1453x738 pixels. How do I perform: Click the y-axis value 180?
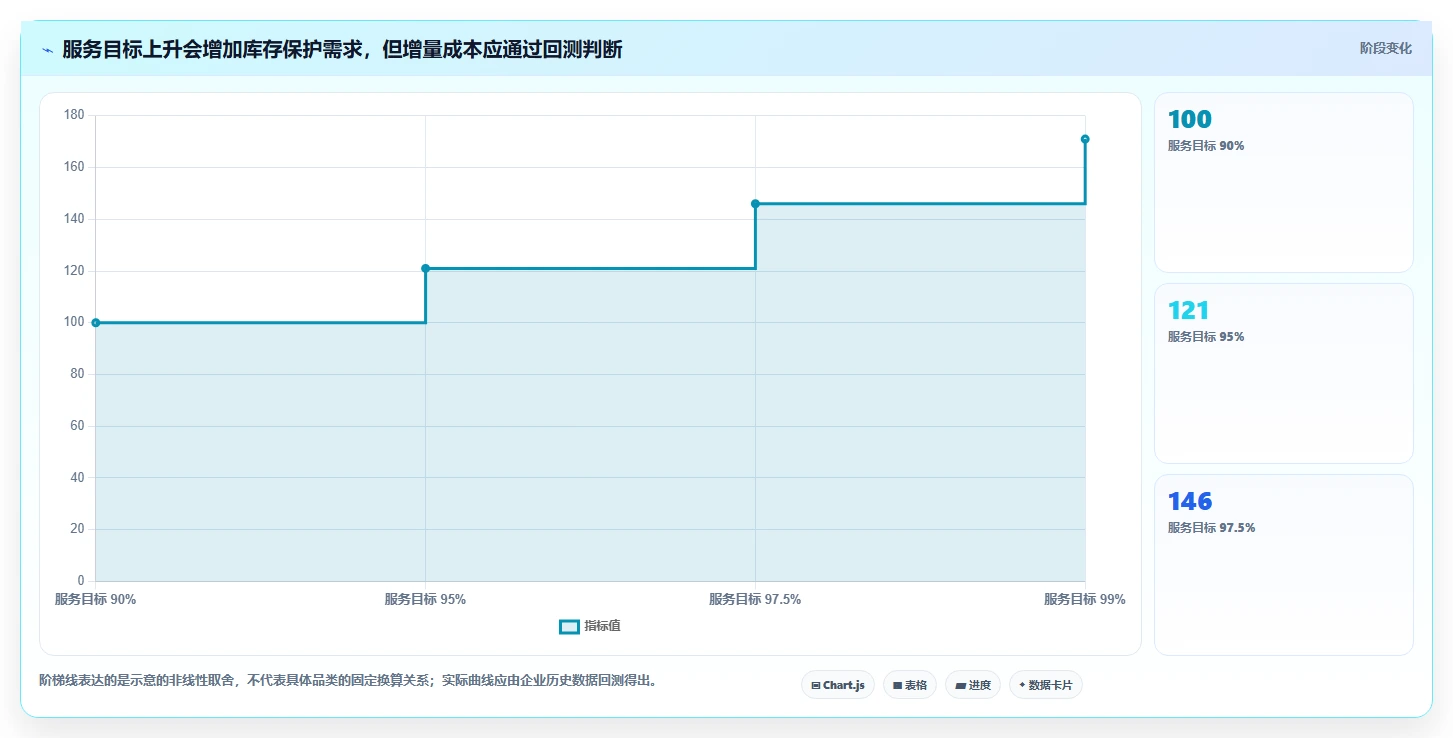75,115
